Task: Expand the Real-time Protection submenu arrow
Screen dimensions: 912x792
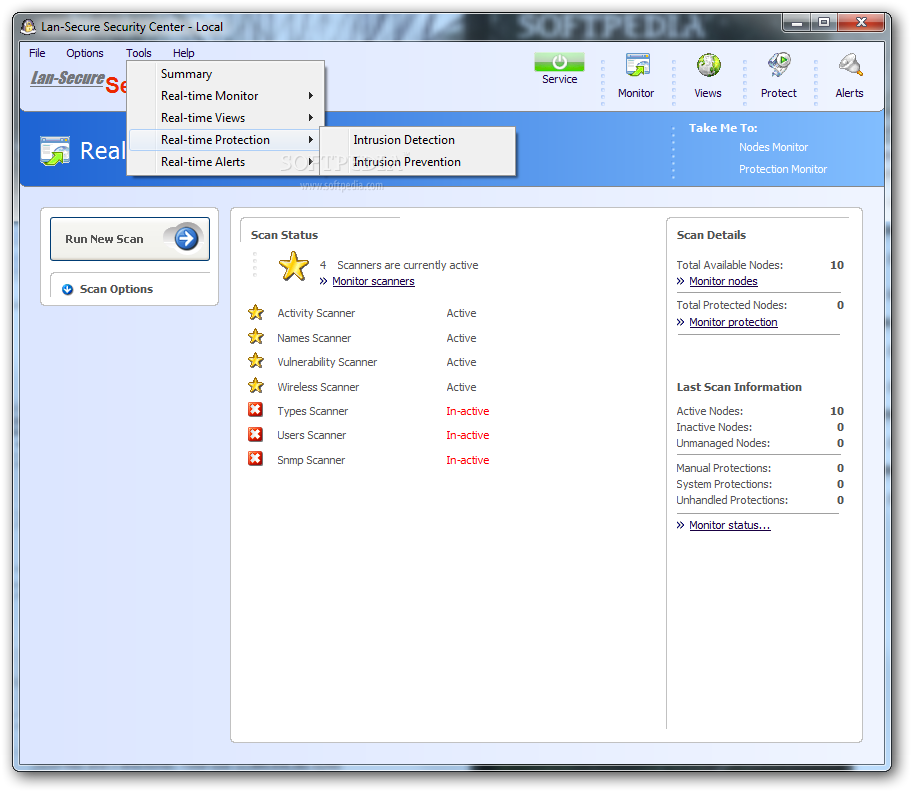Action: [x=311, y=140]
